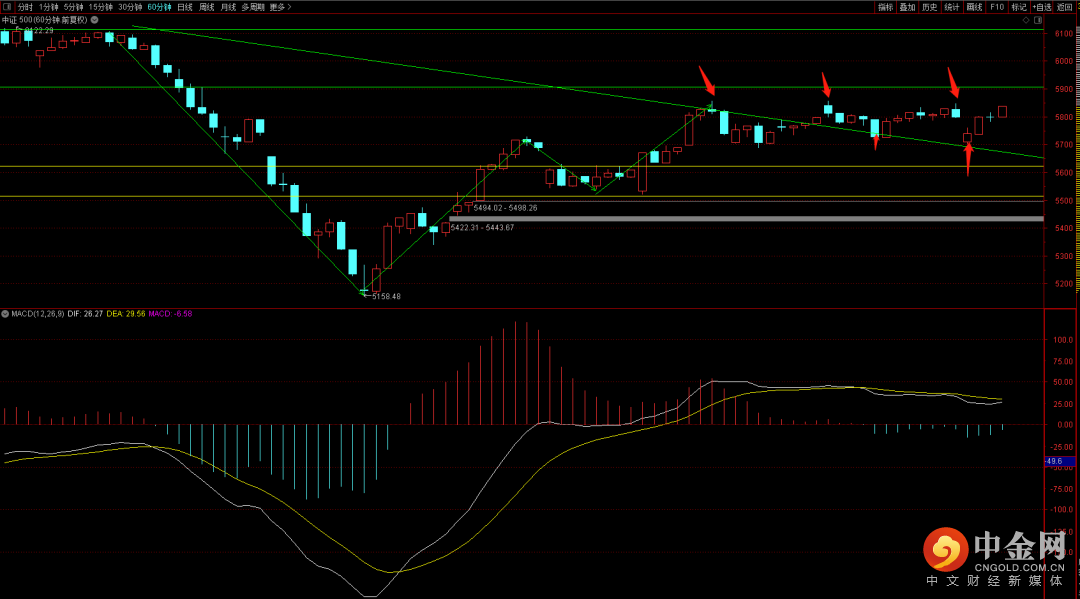The height and width of the screenshot is (599, 1080).
Task: Click the 5158.48 low price label
Action: click(386, 297)
